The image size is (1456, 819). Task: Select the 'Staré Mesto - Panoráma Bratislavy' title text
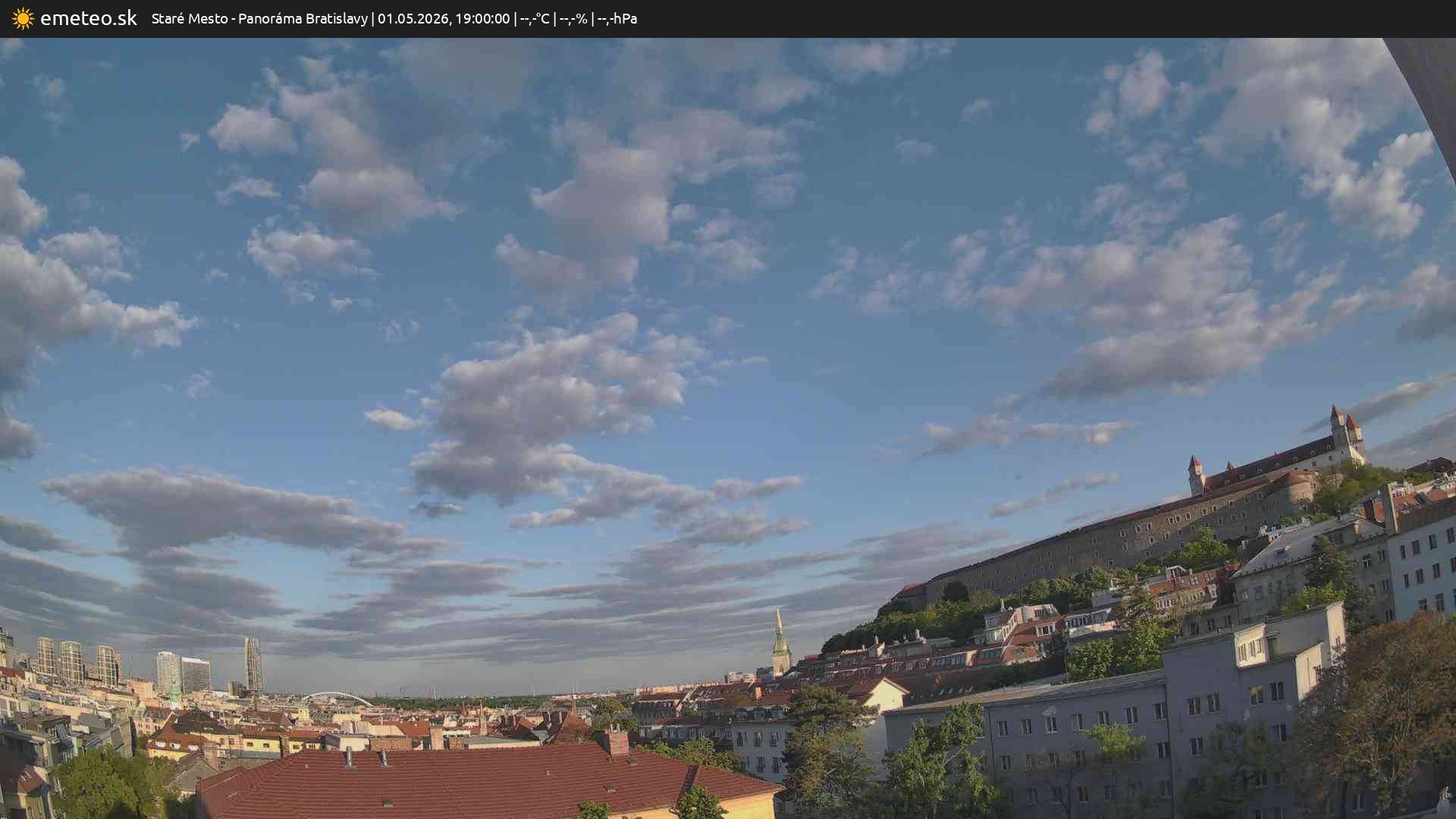coord(259,18)
